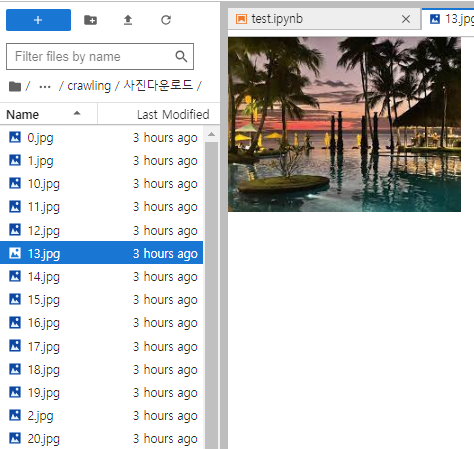Image resolution: width=474 pixels, height=449 pixels.
Task: Click the image icon of 19.jpg
Action: point(15,392)
